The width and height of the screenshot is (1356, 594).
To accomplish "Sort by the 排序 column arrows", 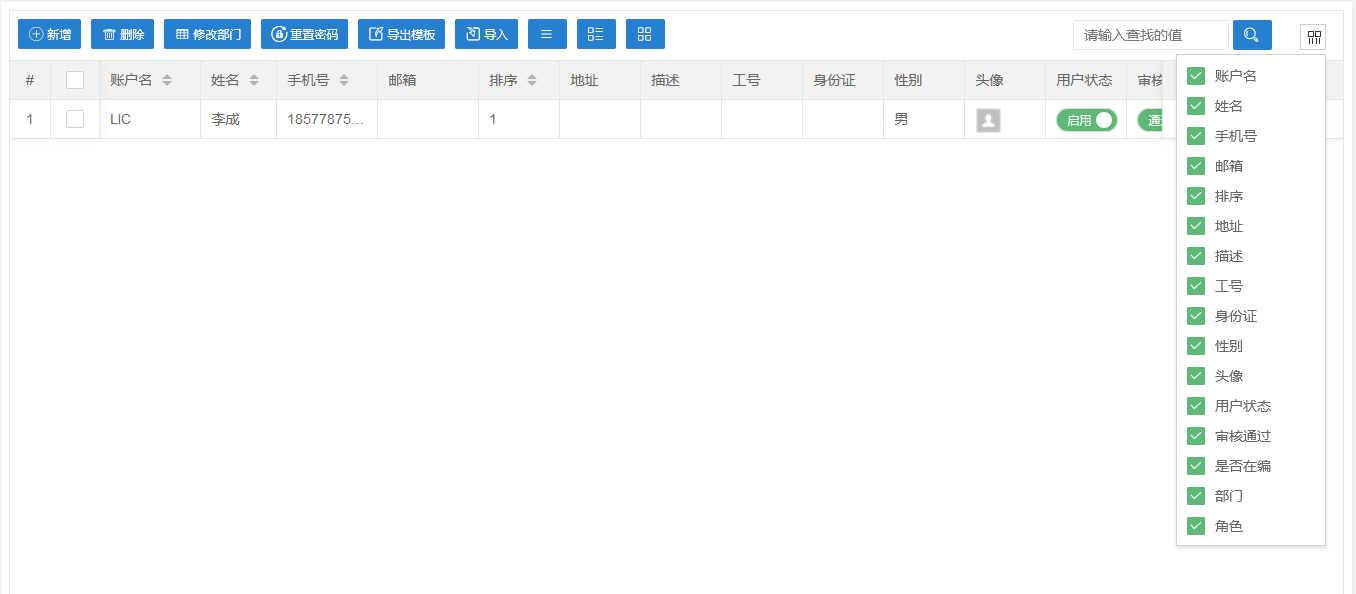I will tap(532, 80).
